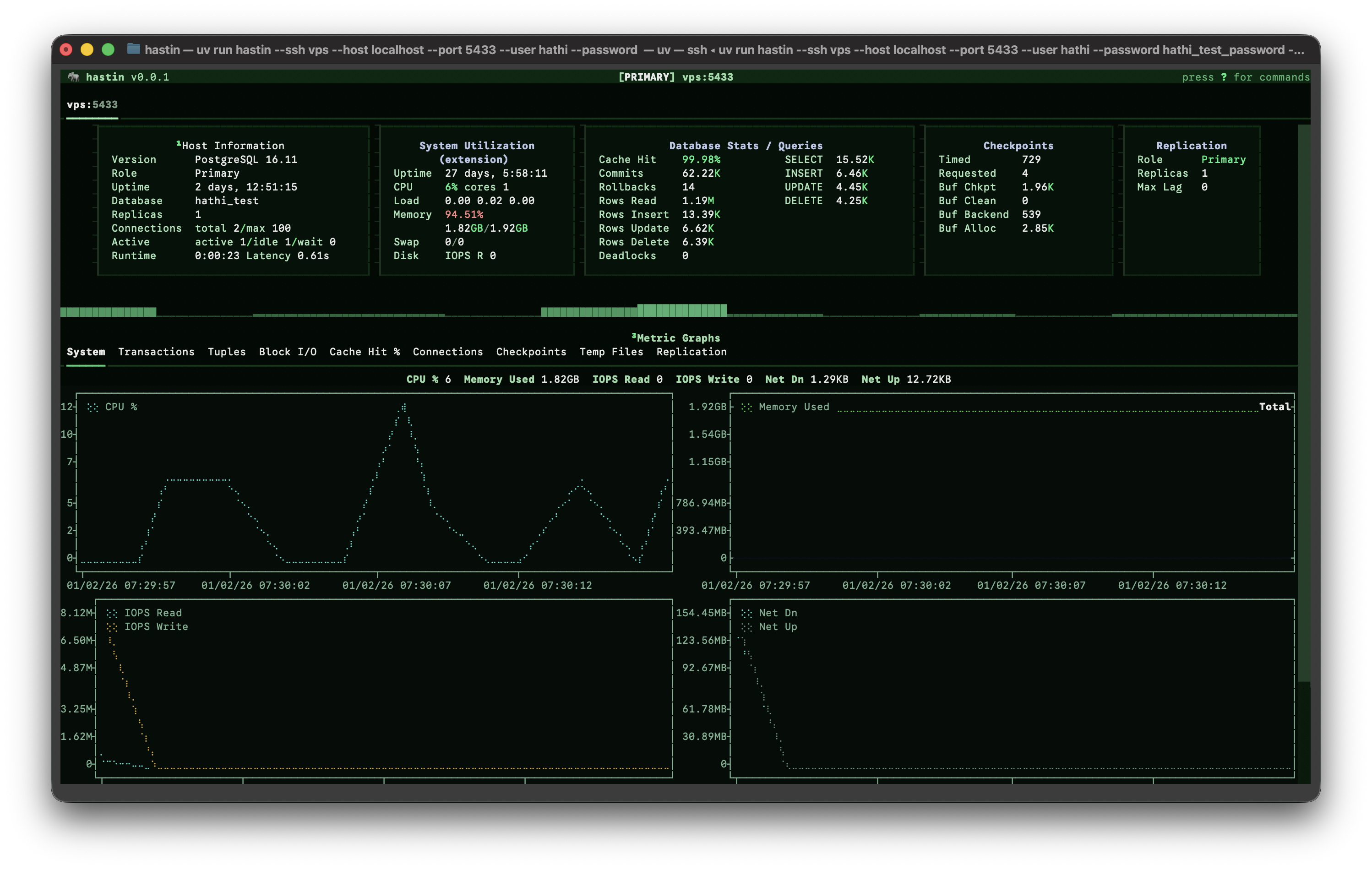Open the vps:5433 host tab
Viewport: 1372px width, 870px height.
pyautogui.click(x=93, y=105)
